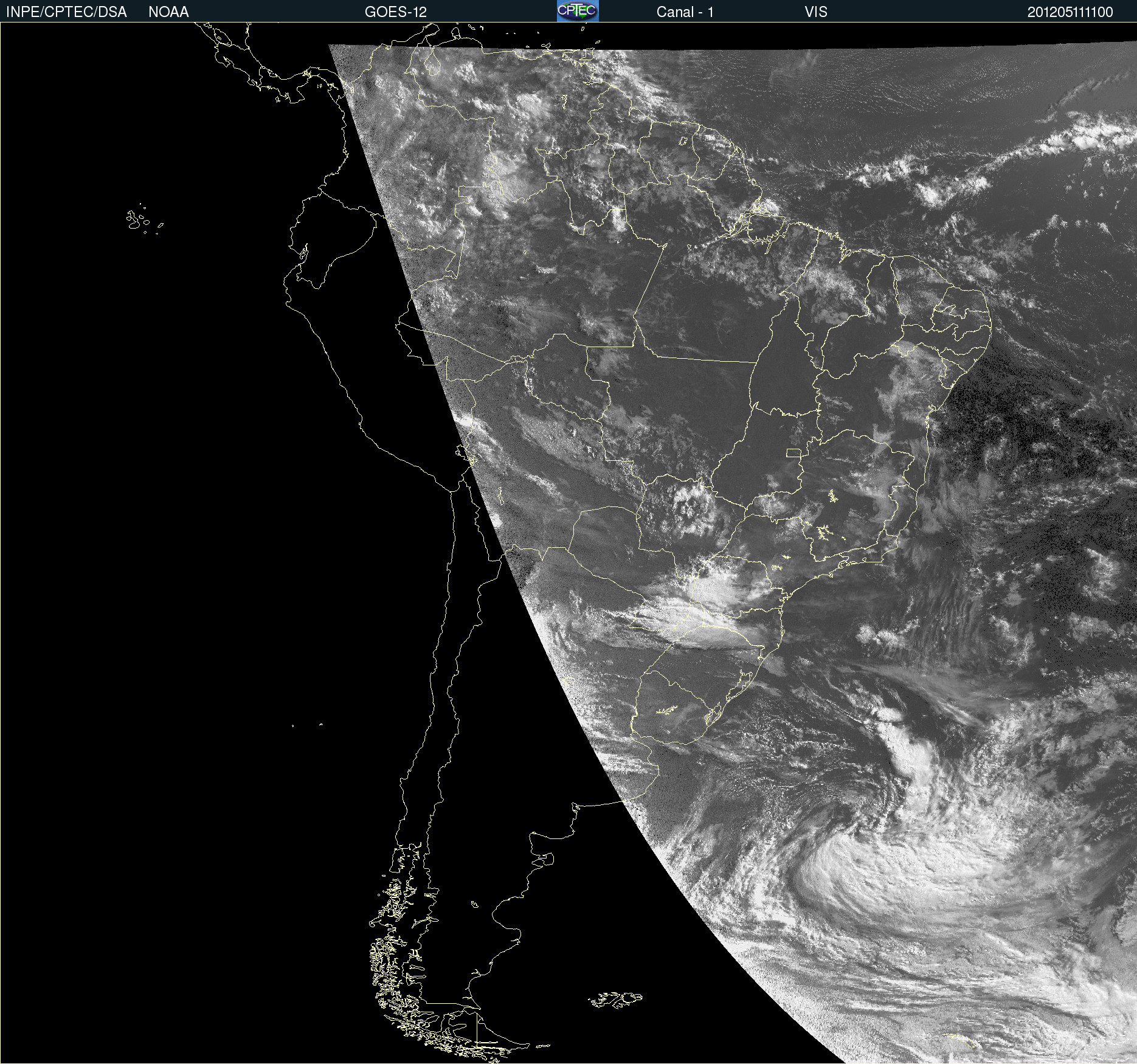
Task: Click the GOES-12 satellite label
Action: [396, 12]
